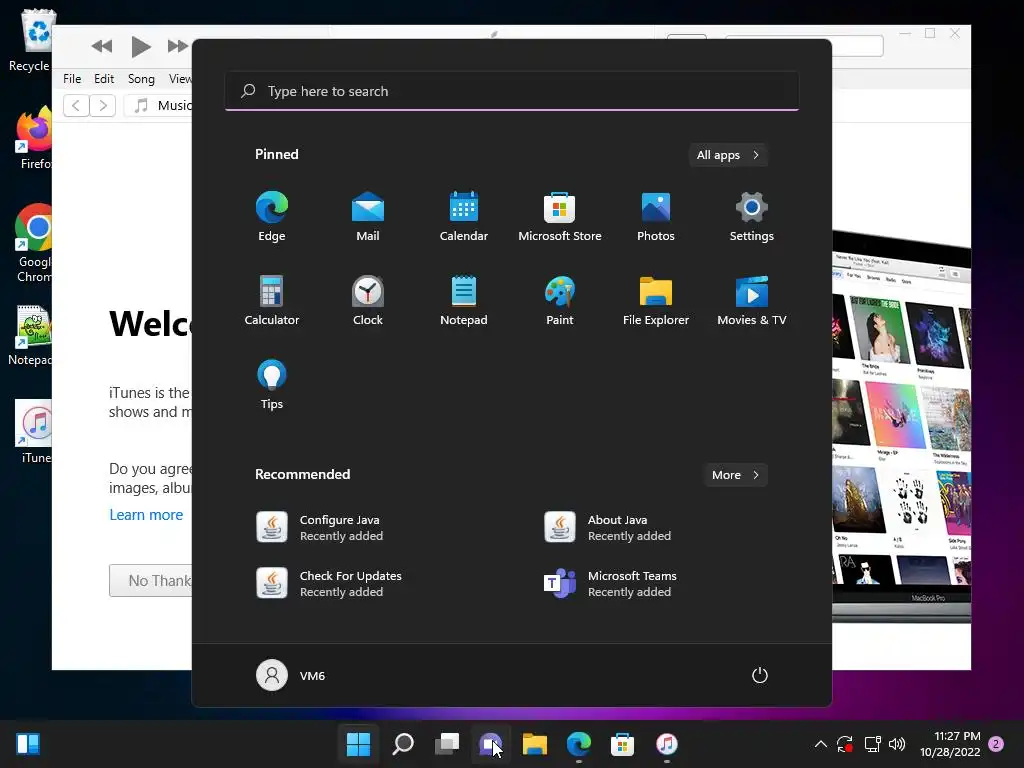Image resolution: width=1024 pixels, height=768 pixels.
Task: Open iTunes Edit menu
Action: pos(104,79)
